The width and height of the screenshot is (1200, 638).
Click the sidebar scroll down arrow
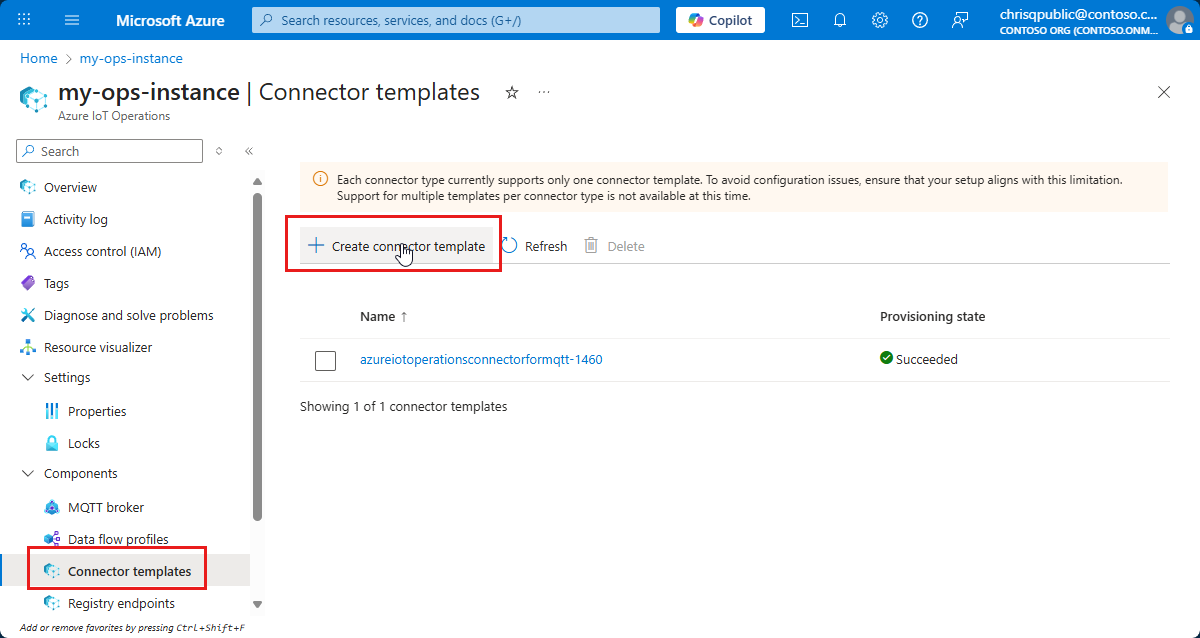click(257, 604)
